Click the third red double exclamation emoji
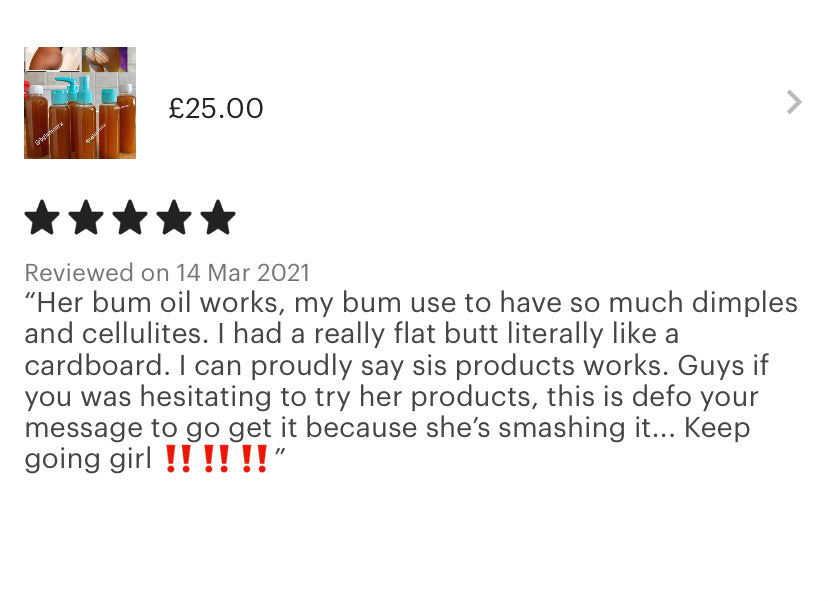Screen dimensions: 828x601 254,458
